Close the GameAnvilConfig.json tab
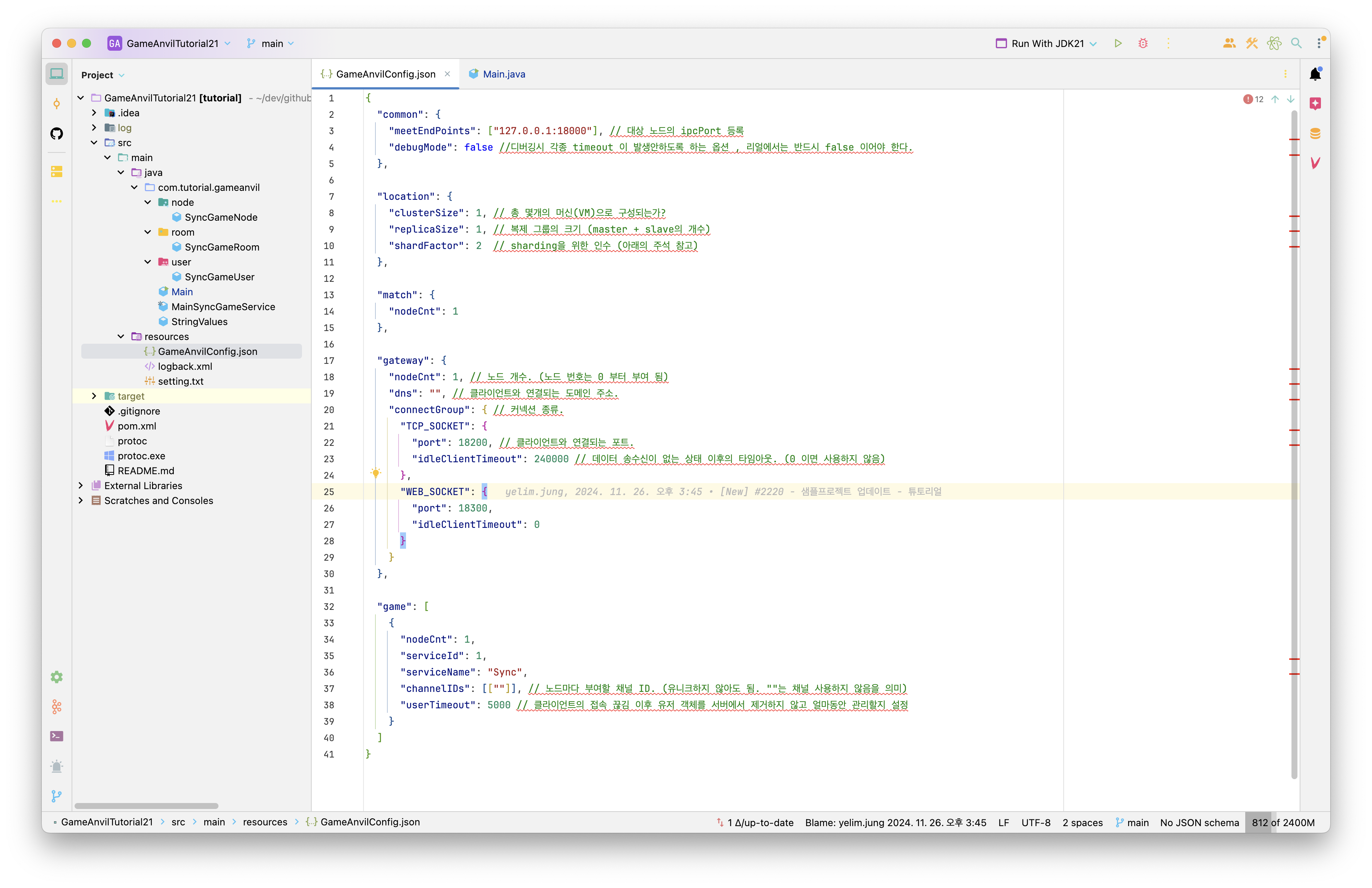This screenshot has height=888, width=1372. pos(448,74)
